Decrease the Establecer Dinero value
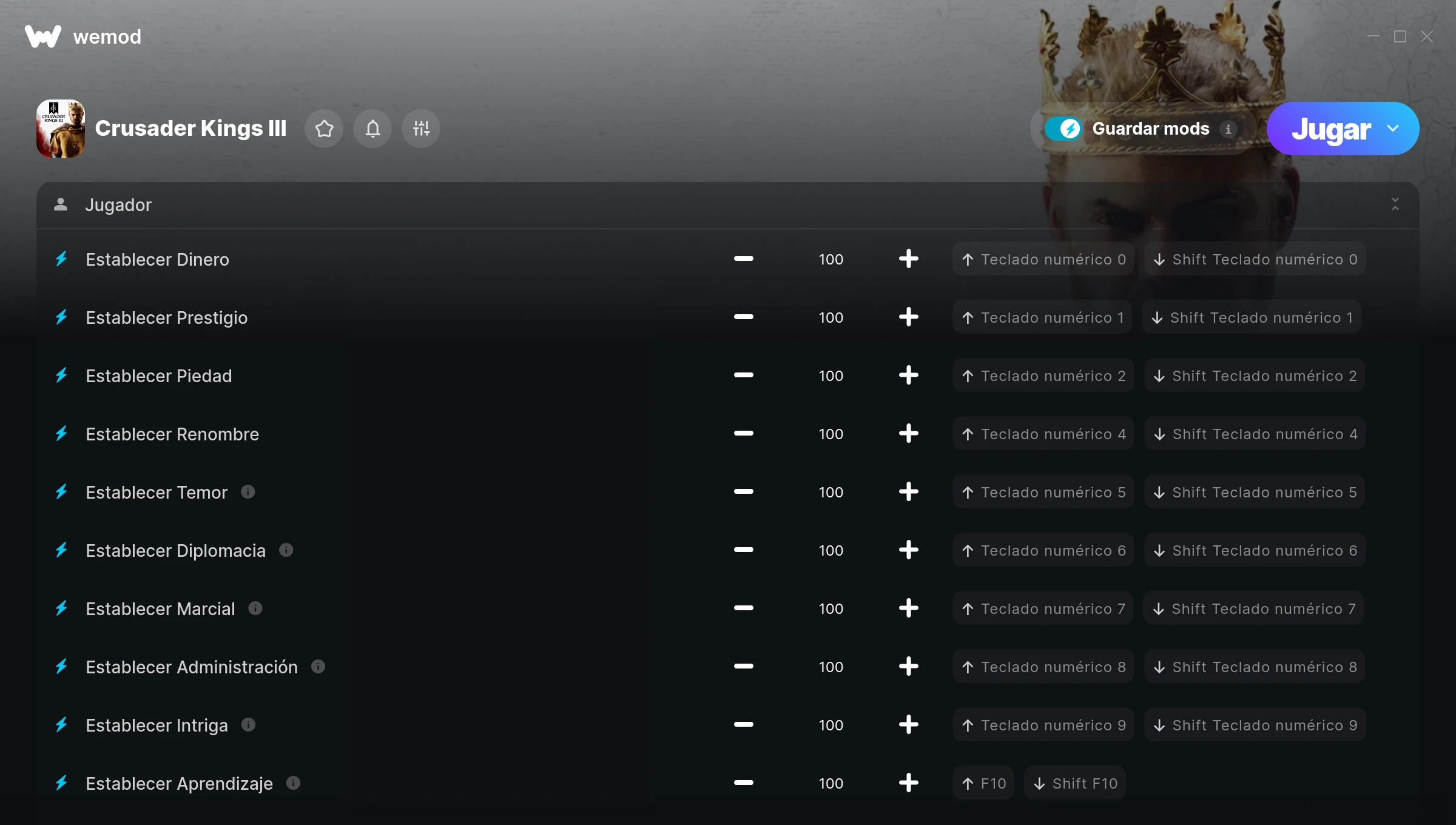The width and height of the screenshot is (1456, 825). (x=744, y=259)
